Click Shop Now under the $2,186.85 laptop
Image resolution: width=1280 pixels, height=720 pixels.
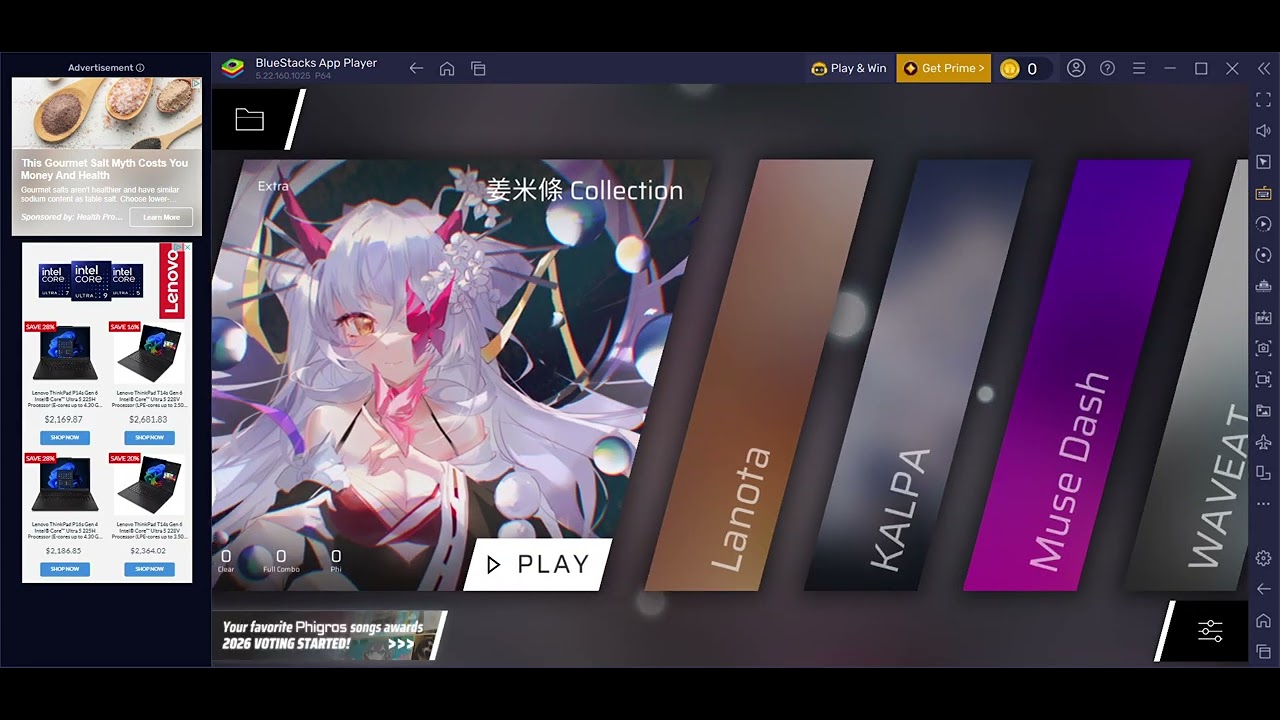(x=65, y=569)
